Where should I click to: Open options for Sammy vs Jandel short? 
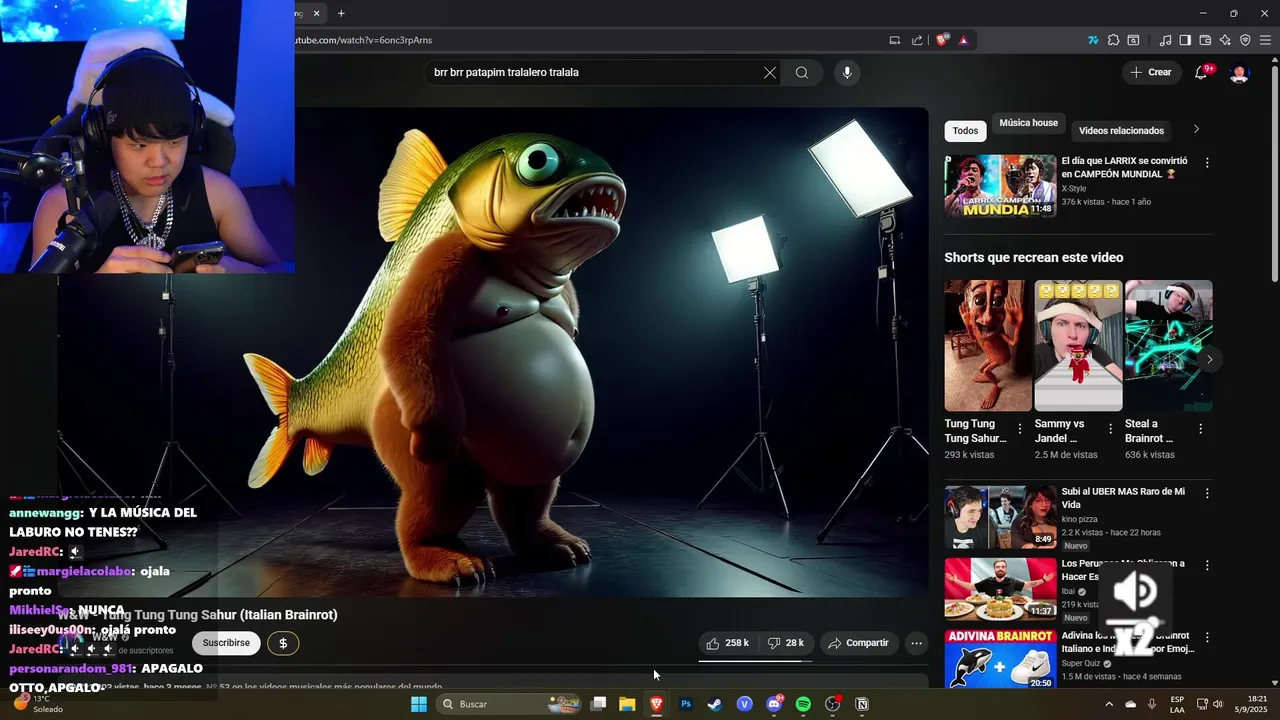(x=1110, y=428)
